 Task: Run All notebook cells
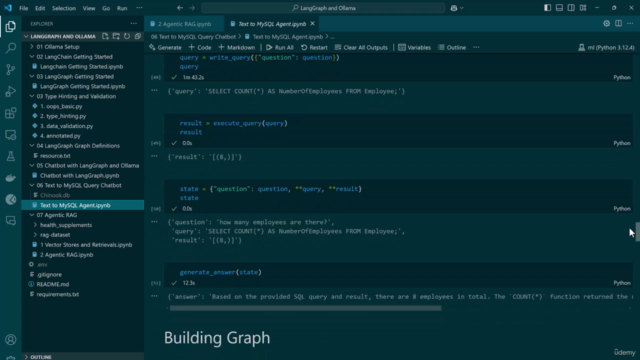pos(280,47)
